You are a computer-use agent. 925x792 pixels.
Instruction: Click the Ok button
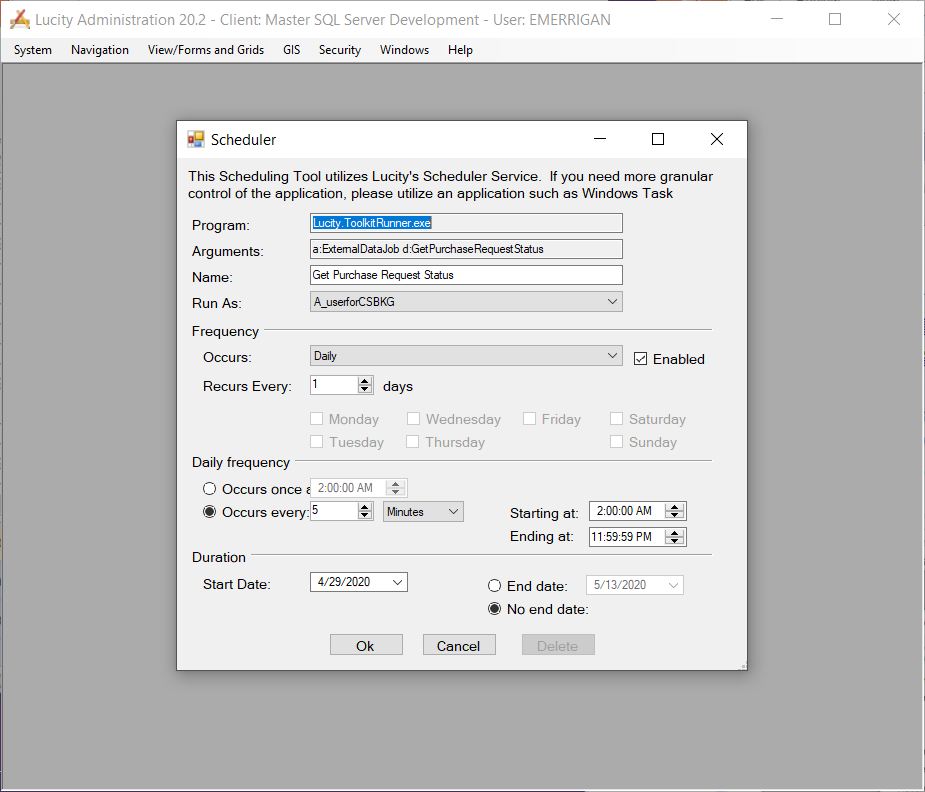366,645
